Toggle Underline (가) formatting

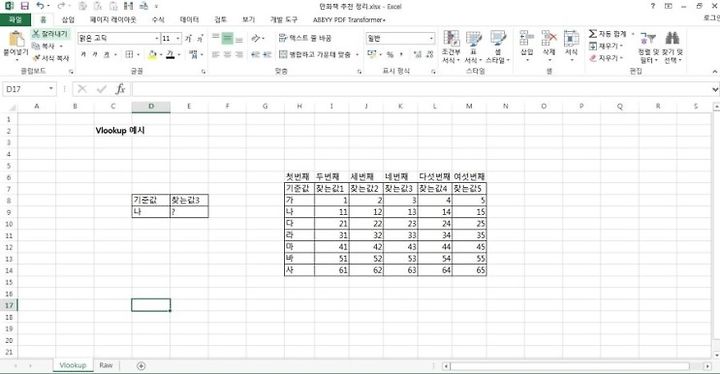[x=106, y=55]
